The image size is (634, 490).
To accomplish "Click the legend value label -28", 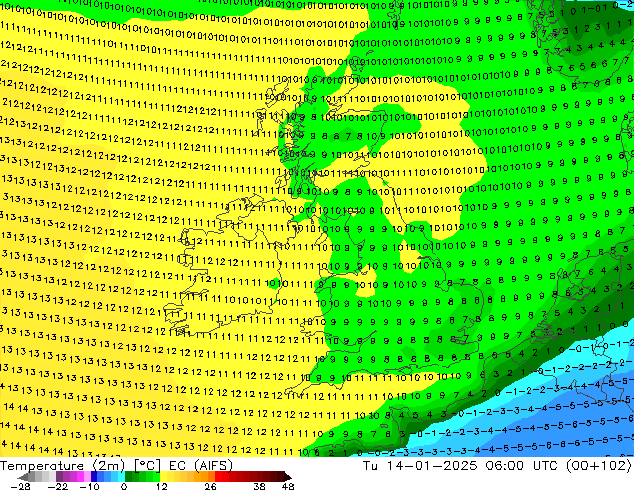I will (20, 486).
